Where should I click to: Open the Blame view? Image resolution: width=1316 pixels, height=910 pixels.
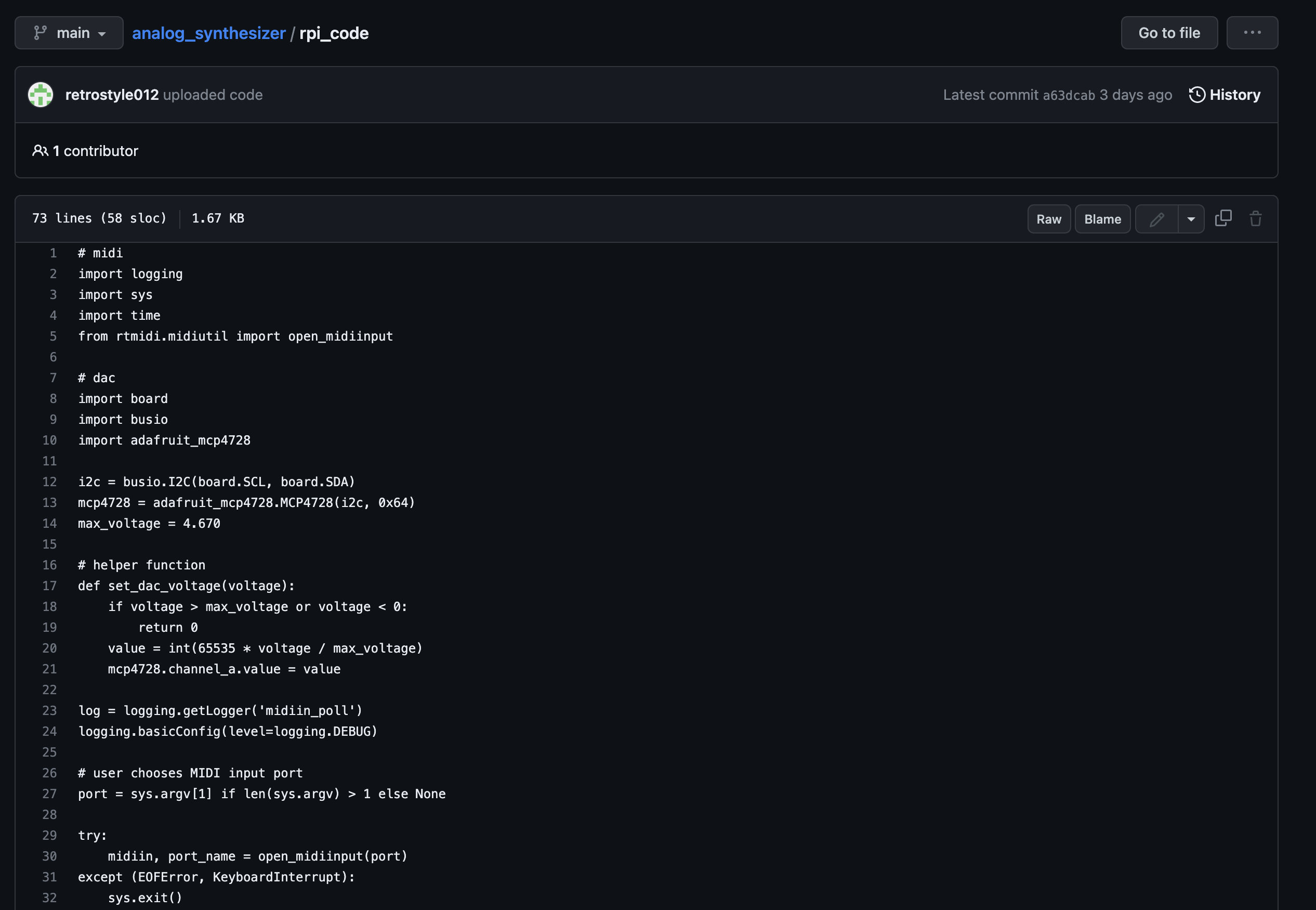click(1102, 219)
